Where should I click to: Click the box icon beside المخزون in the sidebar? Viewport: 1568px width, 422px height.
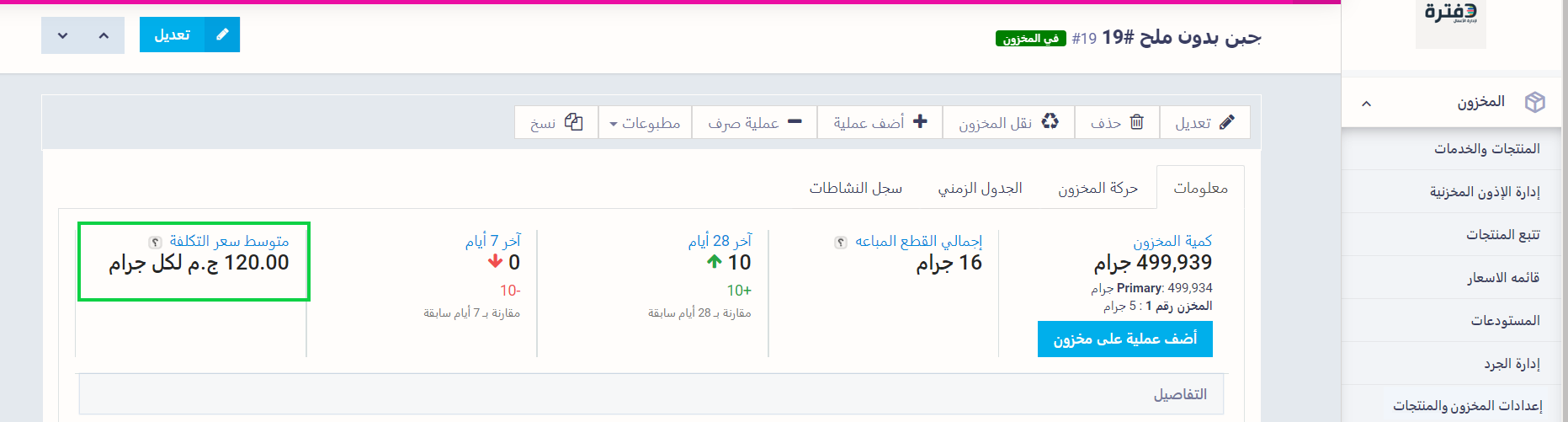pos(1534,102)
